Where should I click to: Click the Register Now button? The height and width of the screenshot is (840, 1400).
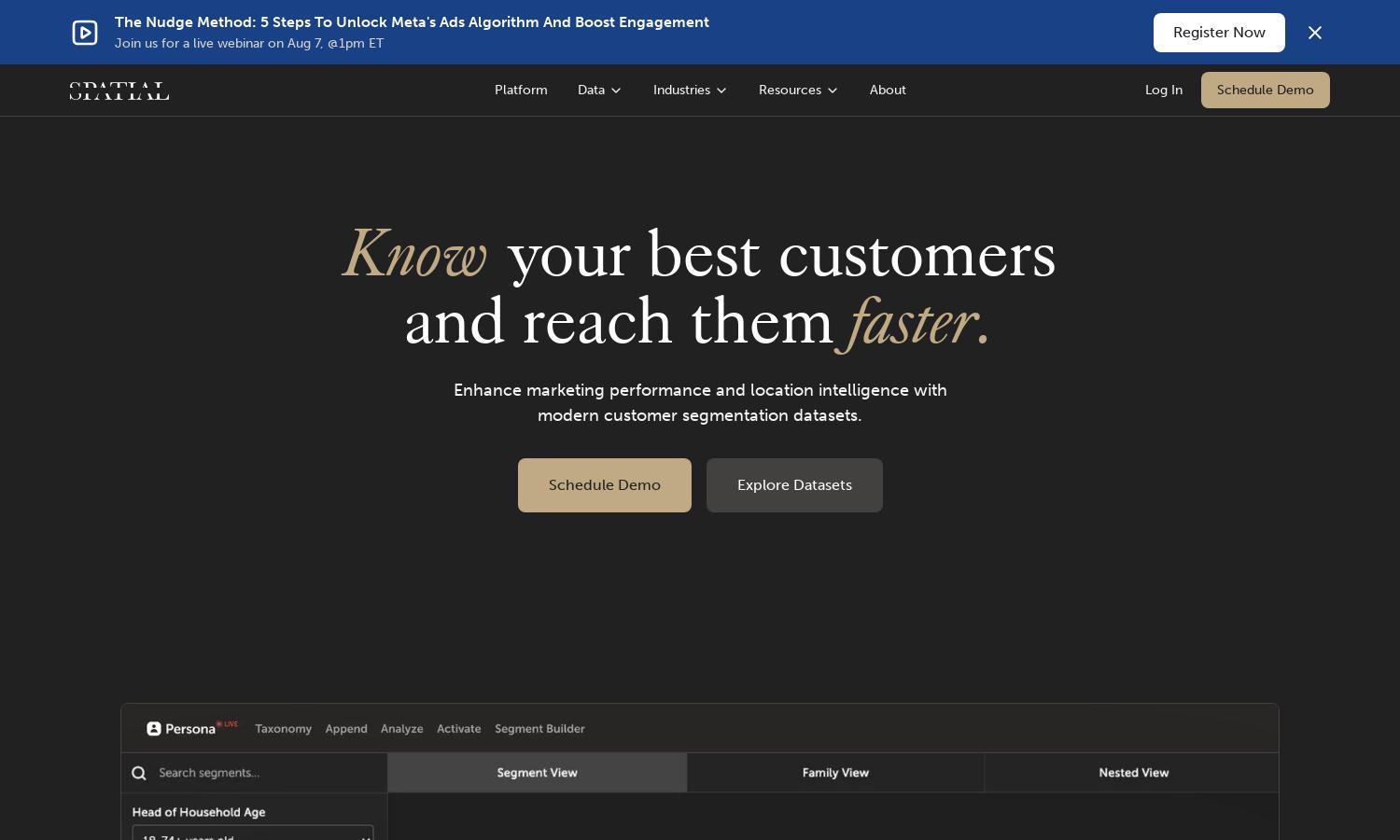click(x=1219, y=33)
